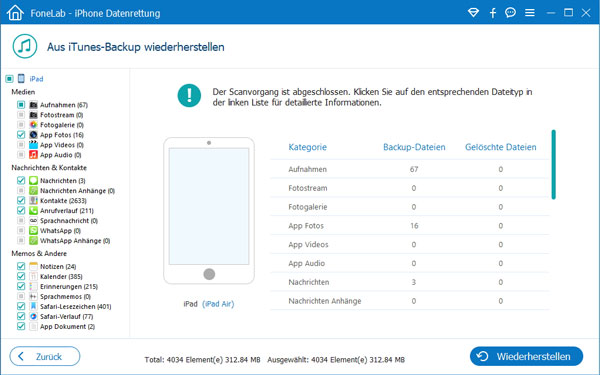The height and width of the screenshot is (375, 600).
Task: Click the Aufnahmen camera icon
Action: click(x=33, y=104)
